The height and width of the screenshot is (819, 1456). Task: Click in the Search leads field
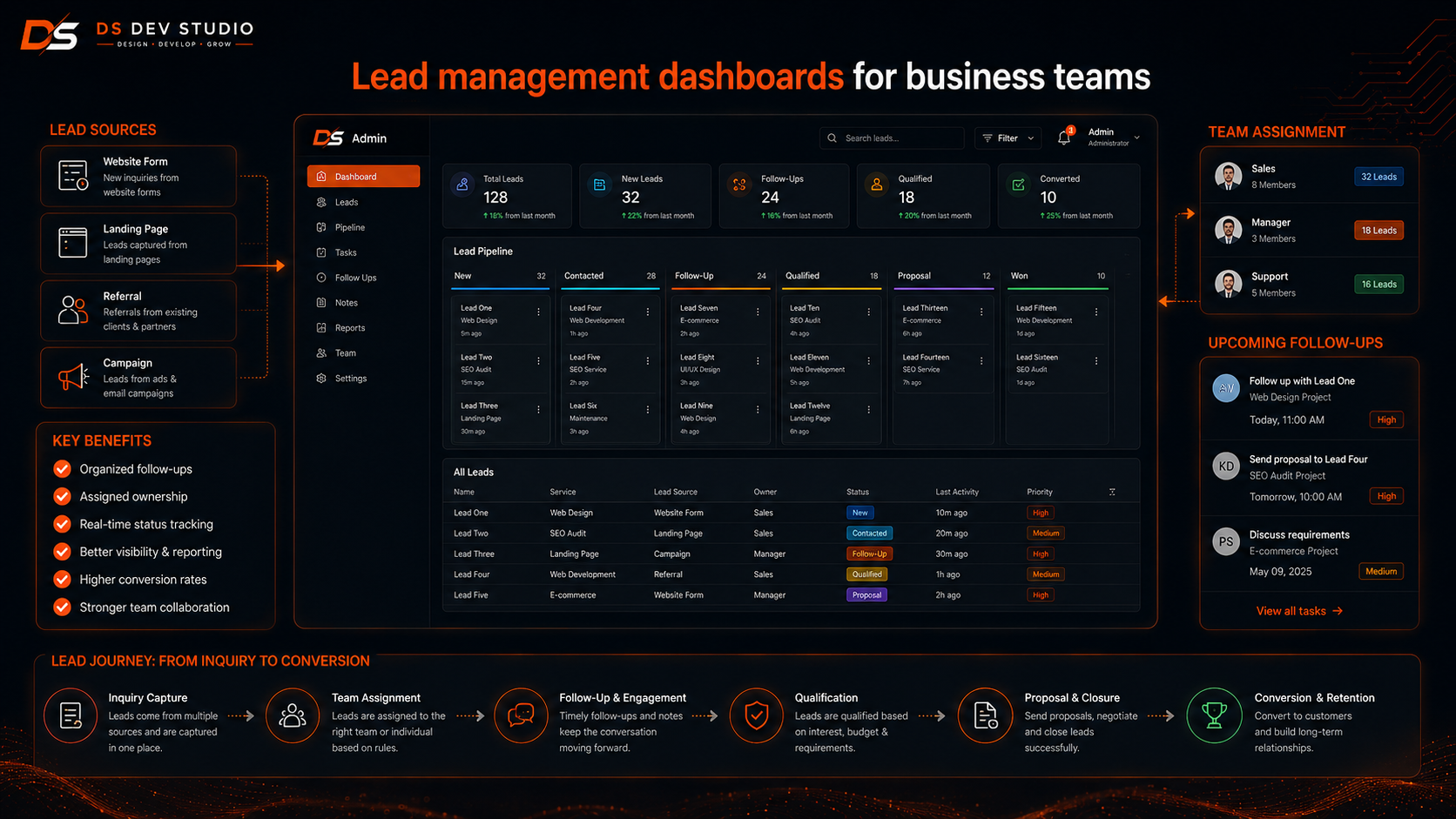[x=892, y=138]
